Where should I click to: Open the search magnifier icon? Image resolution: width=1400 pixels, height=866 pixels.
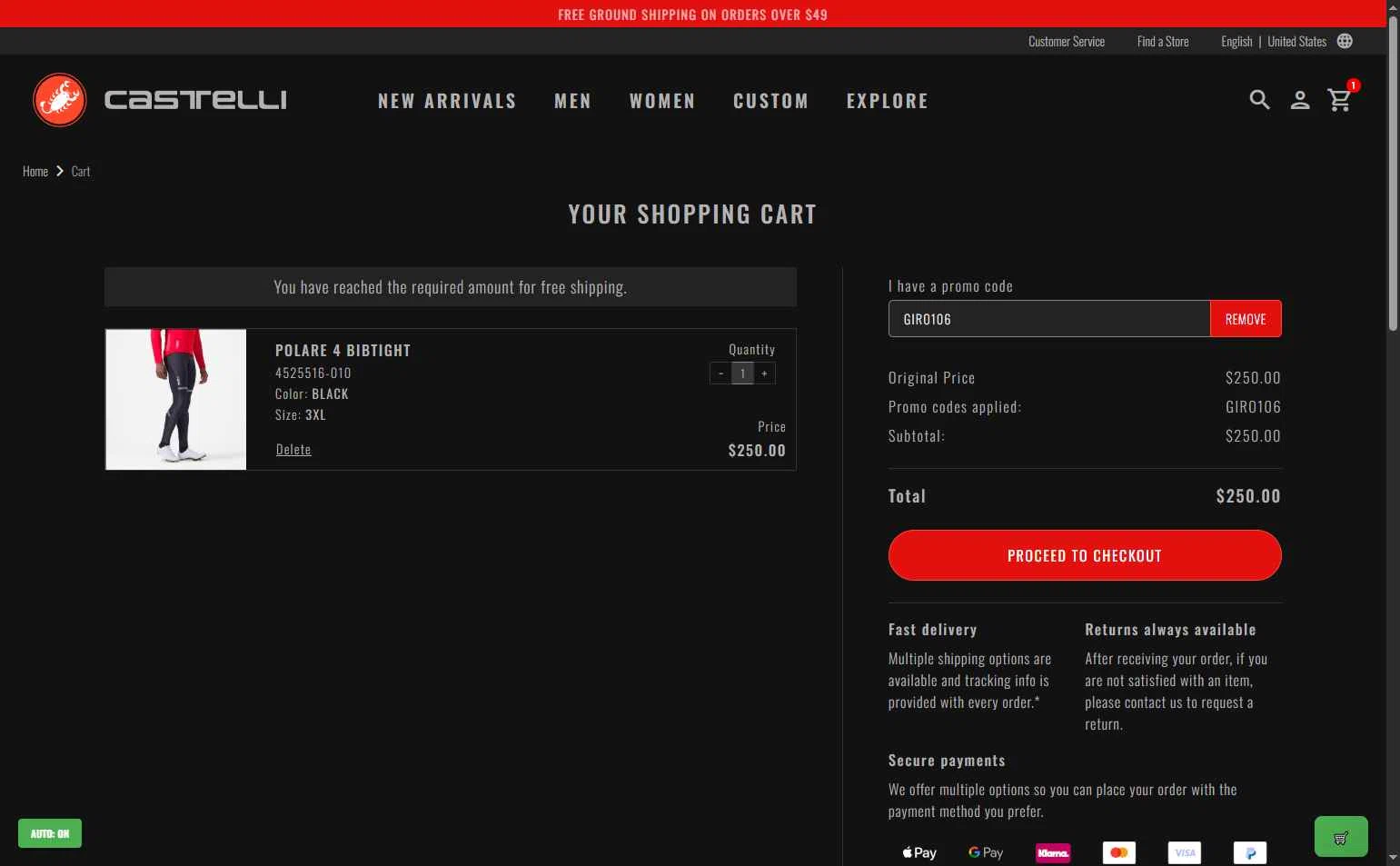click(1259, 100)
